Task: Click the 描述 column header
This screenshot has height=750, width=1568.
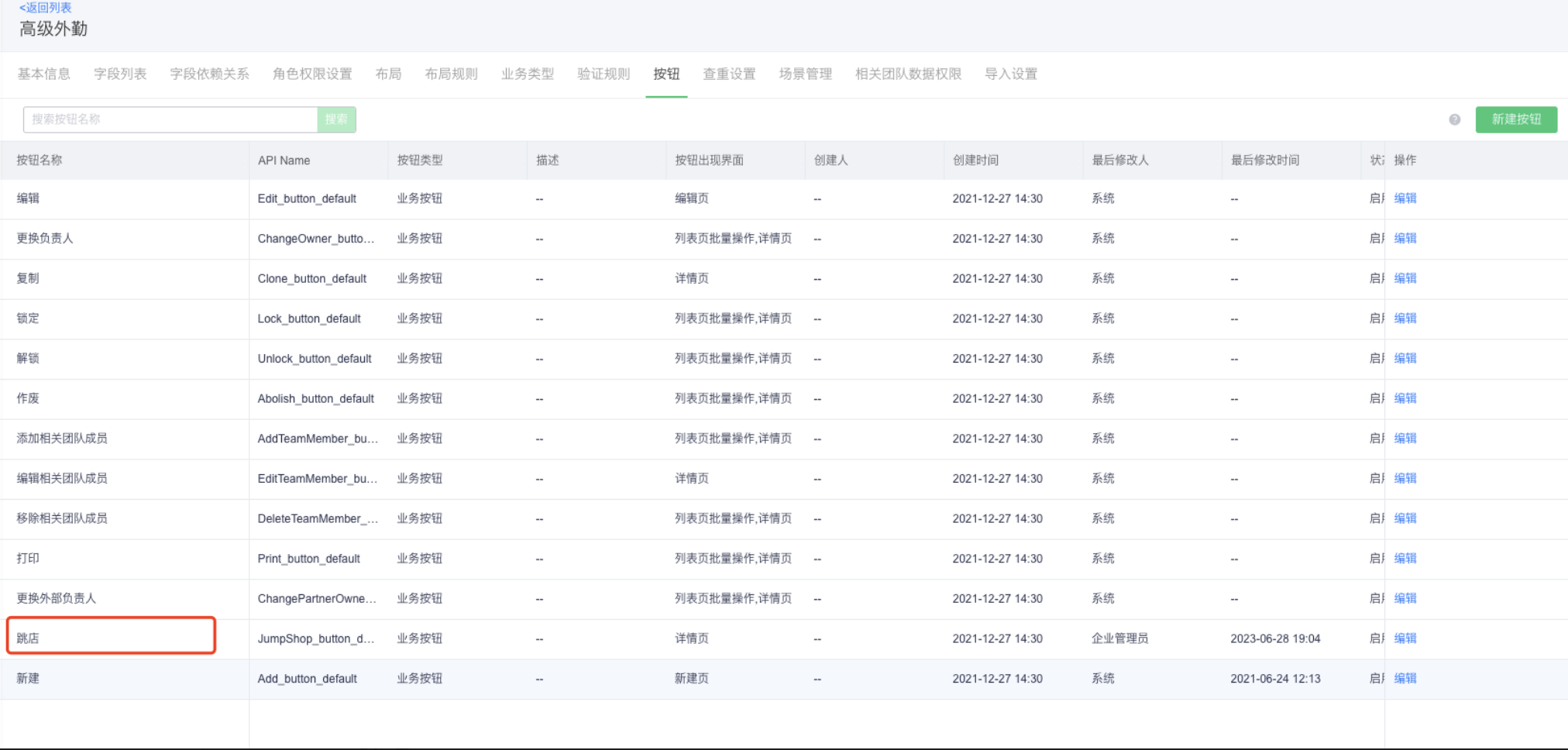Action: tap(548, 160)
